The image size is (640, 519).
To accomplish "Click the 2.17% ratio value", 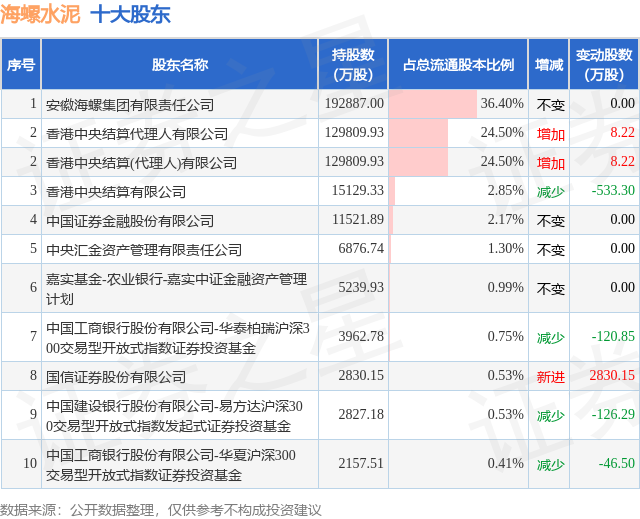I will (x=505, y=219).
